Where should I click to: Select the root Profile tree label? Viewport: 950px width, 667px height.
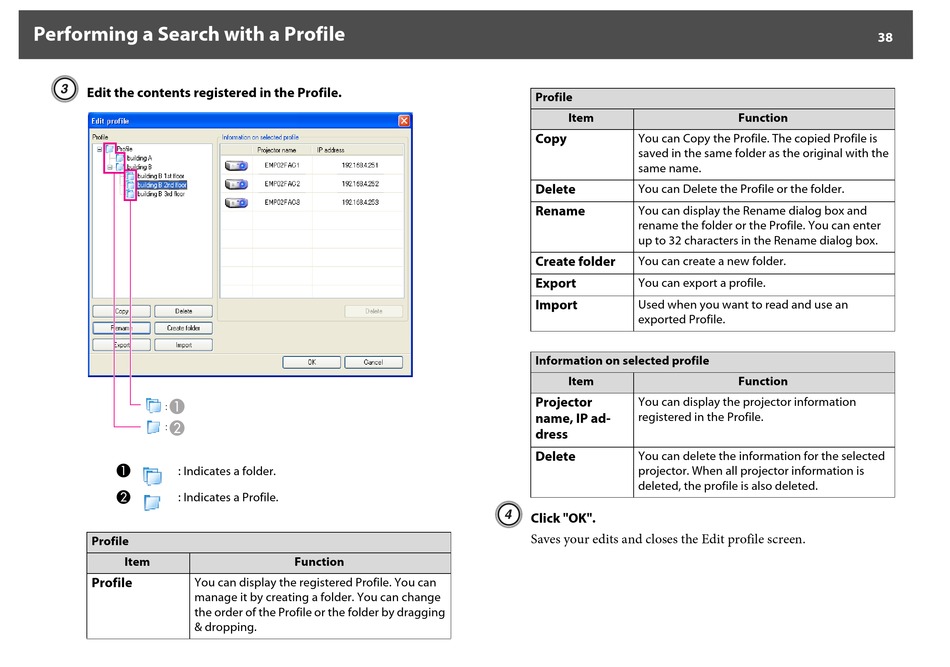[124, 149]
